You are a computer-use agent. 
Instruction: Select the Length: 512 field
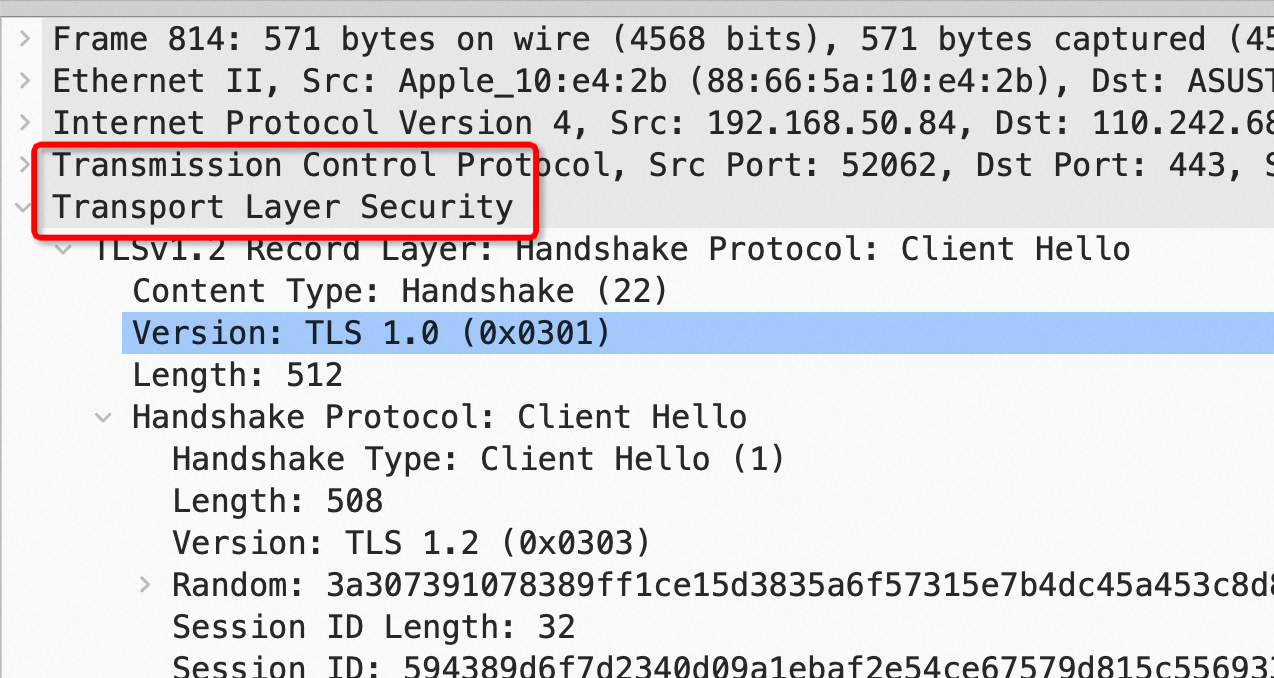237,375
